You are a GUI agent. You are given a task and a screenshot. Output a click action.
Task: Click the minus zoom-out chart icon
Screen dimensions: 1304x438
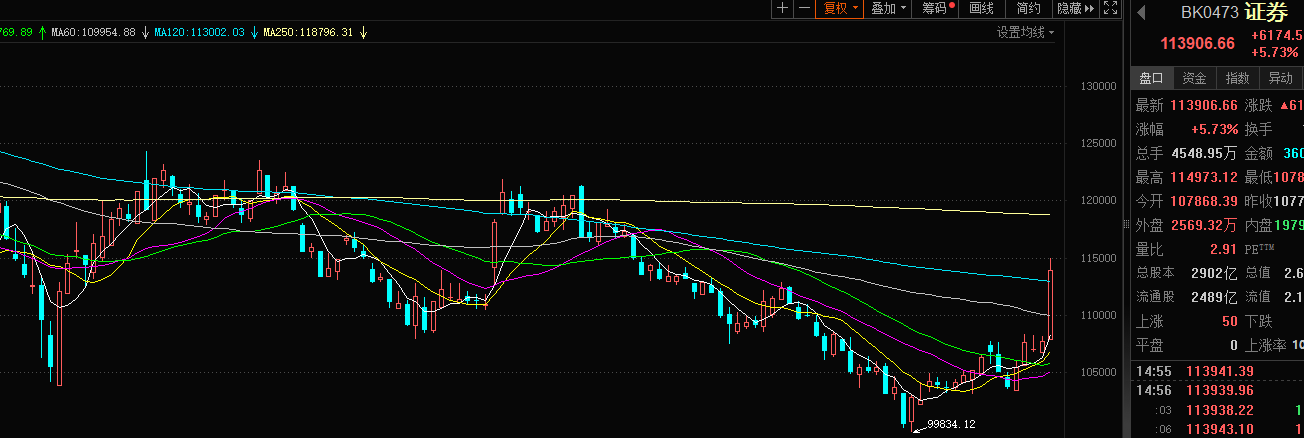pos(803,9)
